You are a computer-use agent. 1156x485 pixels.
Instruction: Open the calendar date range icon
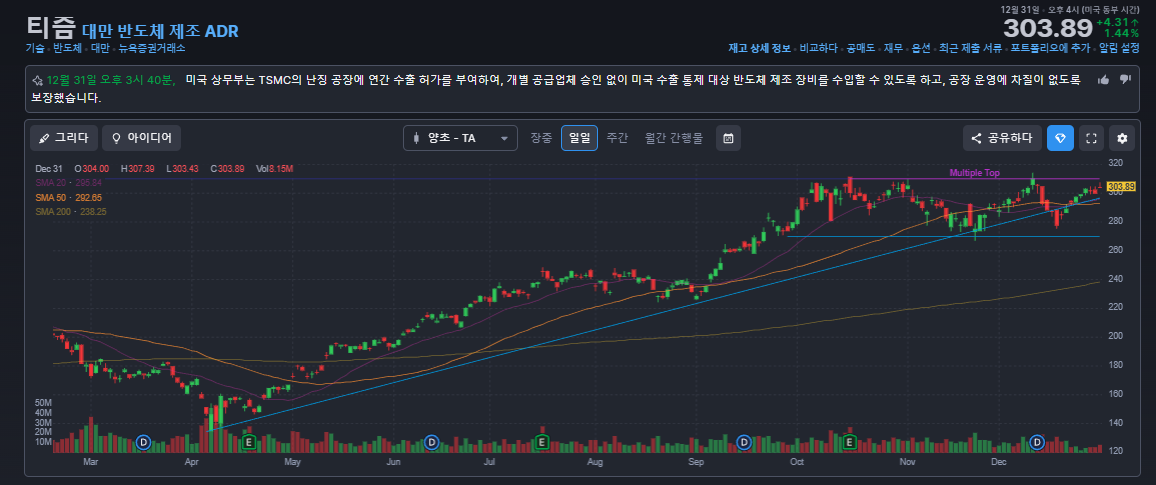pyautogui.click(x=728, y=138)
